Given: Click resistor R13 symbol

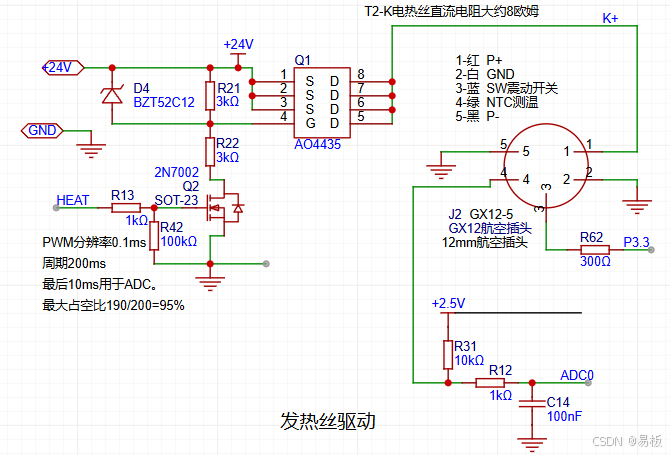Looking at the screenshot, I should 126,208.
